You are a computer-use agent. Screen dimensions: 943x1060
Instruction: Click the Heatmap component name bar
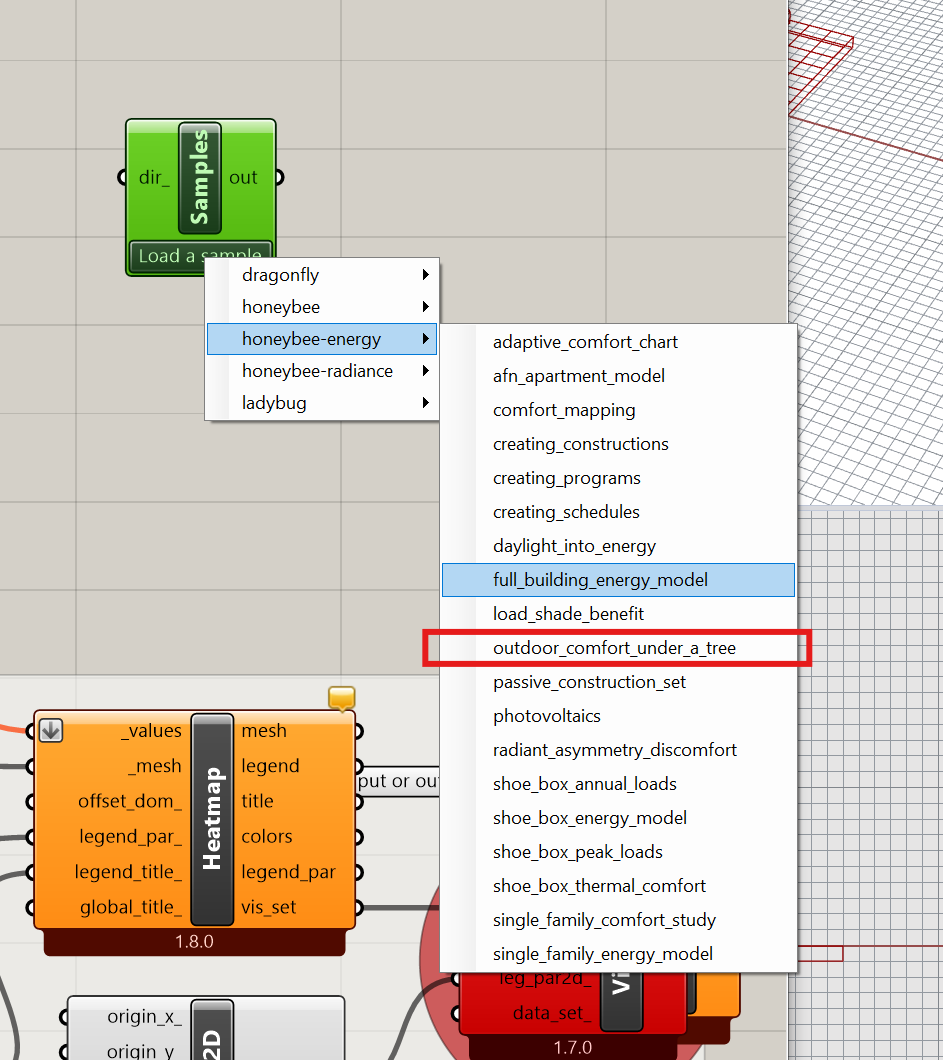tap(212, 819)
